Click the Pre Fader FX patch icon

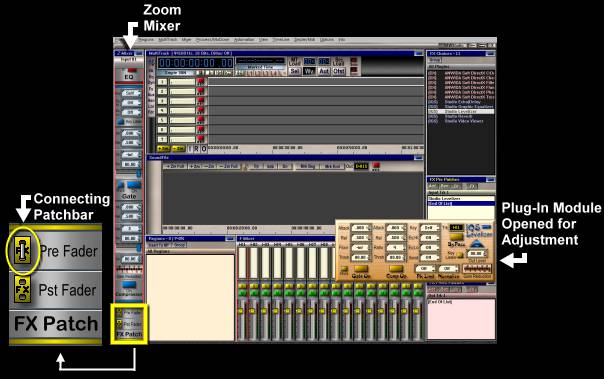[x=22, y=250]
